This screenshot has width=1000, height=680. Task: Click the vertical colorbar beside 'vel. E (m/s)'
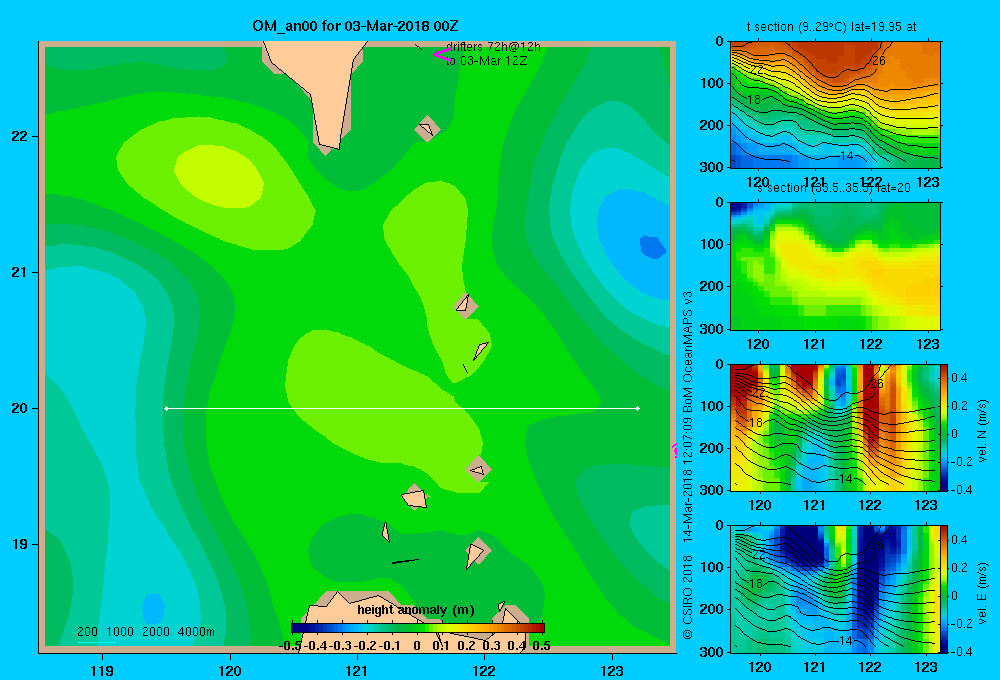coord(945,588)
